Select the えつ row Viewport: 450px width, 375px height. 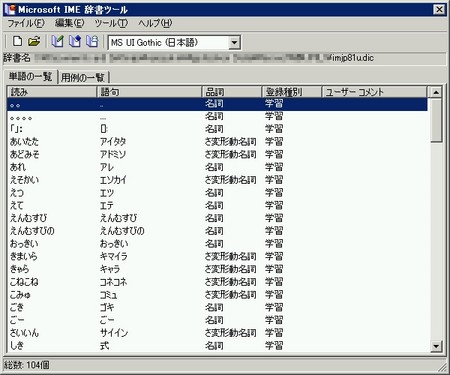217,193
